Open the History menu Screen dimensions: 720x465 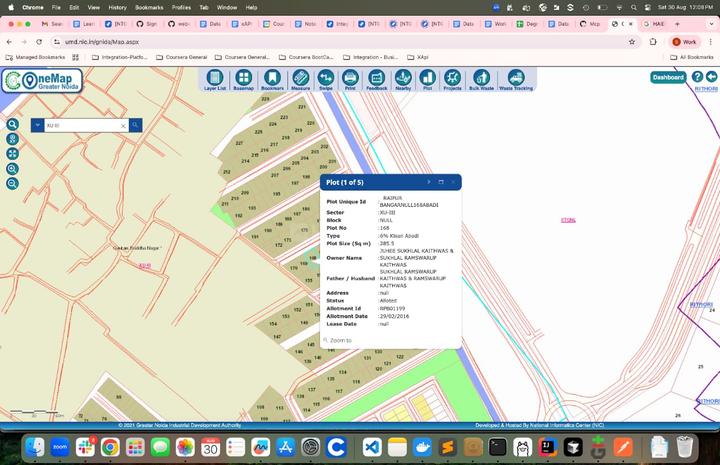pyautogui.click(x=117, y=7)
